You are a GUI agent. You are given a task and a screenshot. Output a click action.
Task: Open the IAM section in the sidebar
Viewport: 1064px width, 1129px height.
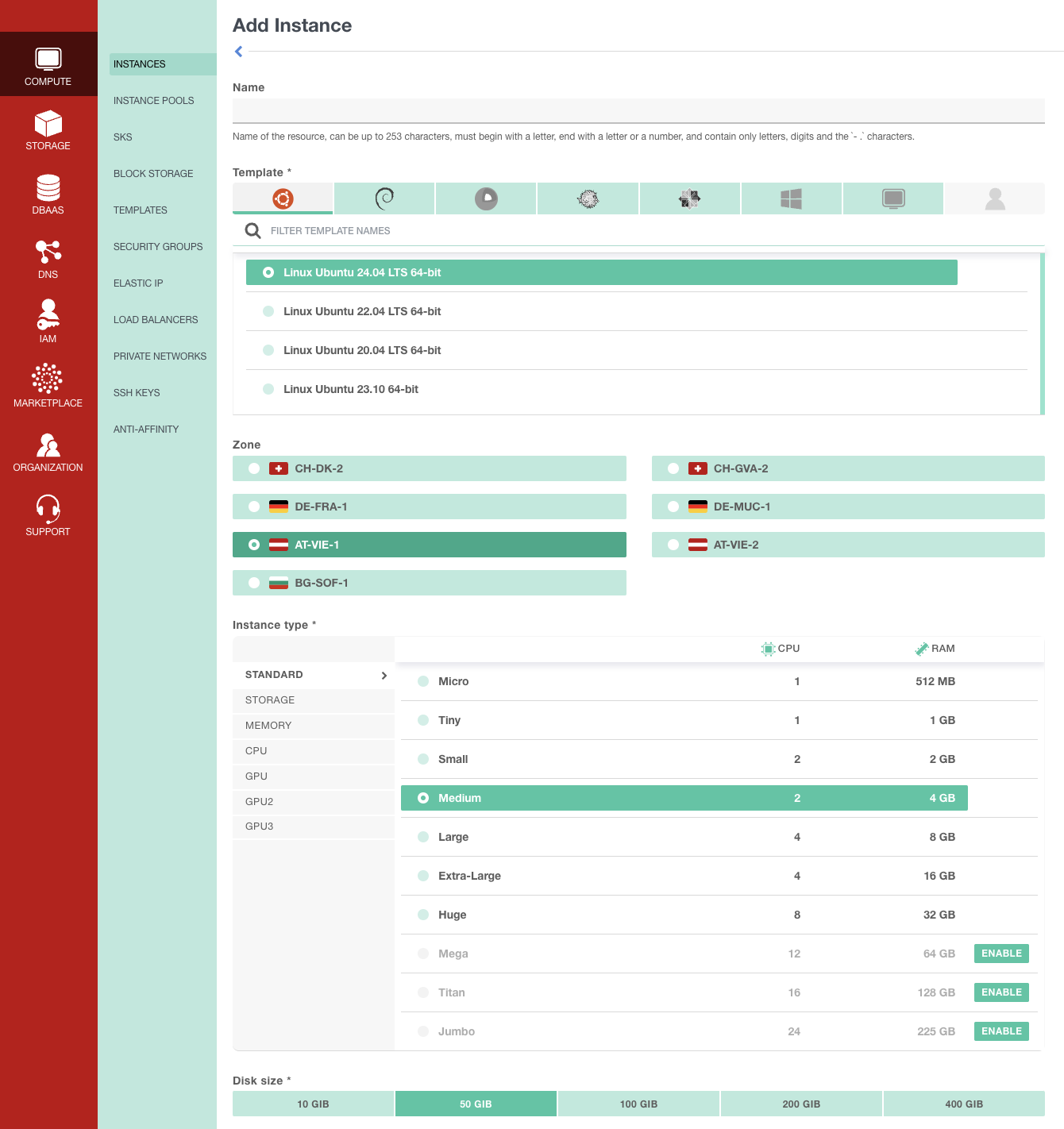coord(48,322)
